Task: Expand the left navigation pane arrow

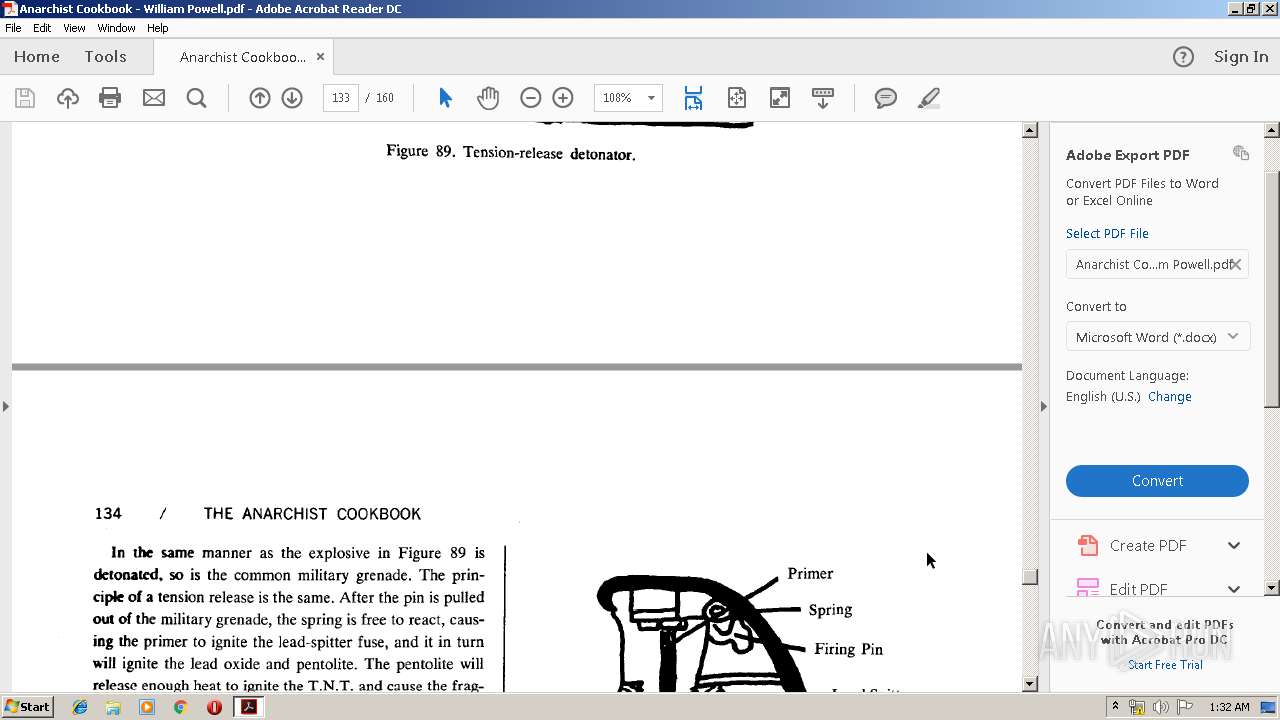Action: pos(6,406)
